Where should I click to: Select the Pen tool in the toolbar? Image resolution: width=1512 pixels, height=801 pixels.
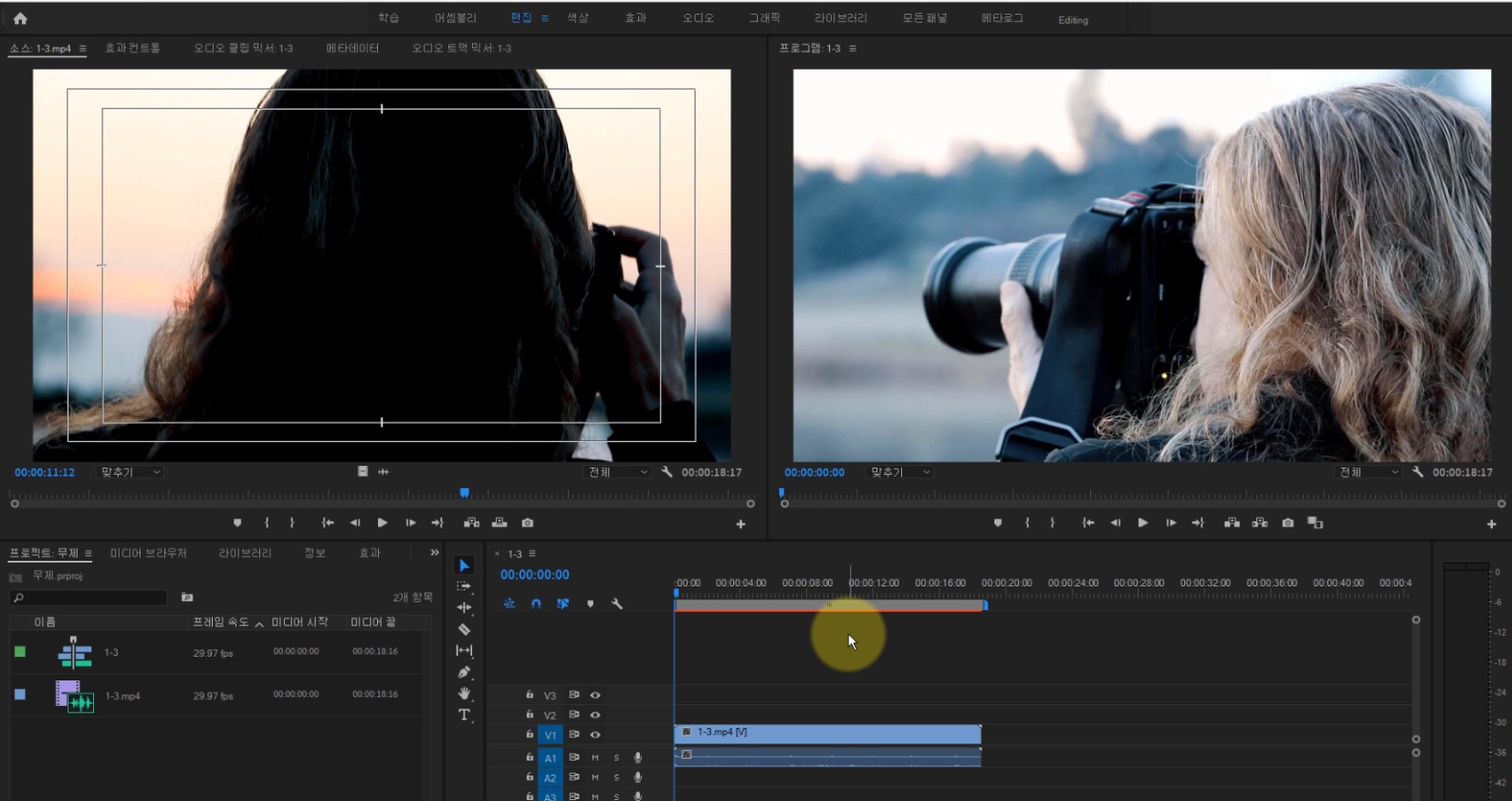tap(464, 672)
